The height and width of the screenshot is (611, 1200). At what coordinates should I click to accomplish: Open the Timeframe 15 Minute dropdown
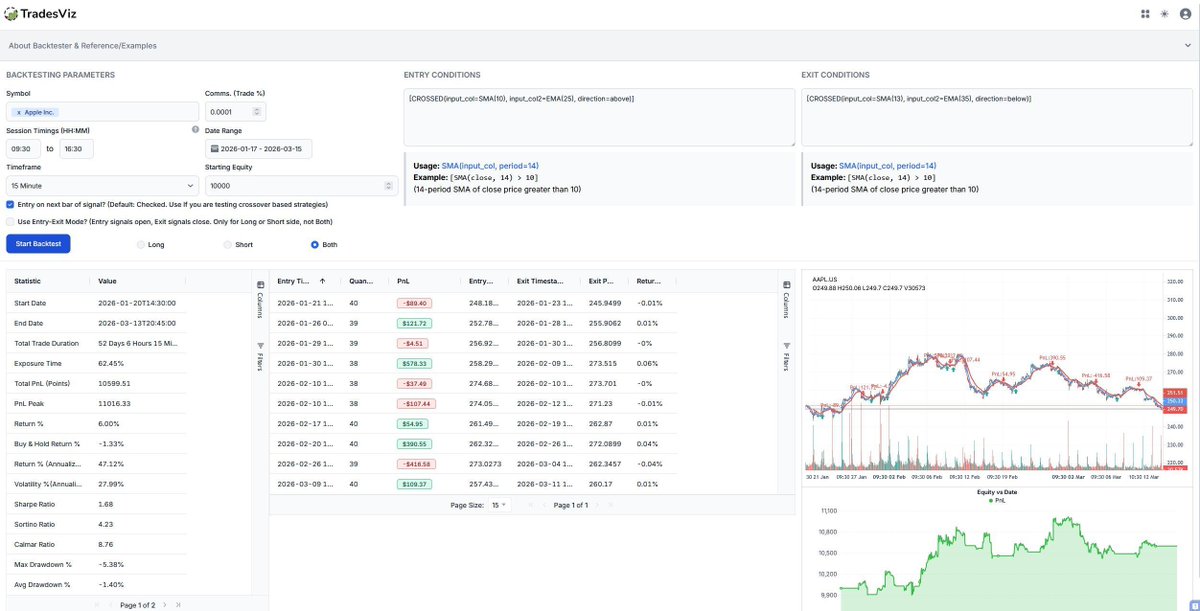102,185
